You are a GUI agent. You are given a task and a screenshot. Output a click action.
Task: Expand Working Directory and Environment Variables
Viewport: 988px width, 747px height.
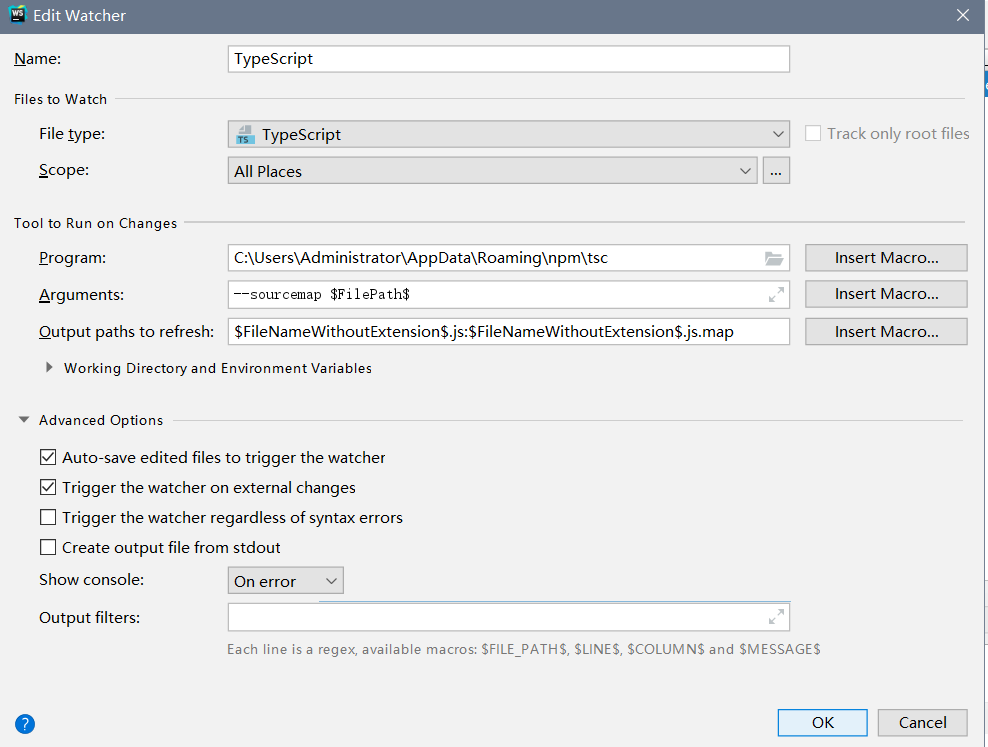pos(49,368)
